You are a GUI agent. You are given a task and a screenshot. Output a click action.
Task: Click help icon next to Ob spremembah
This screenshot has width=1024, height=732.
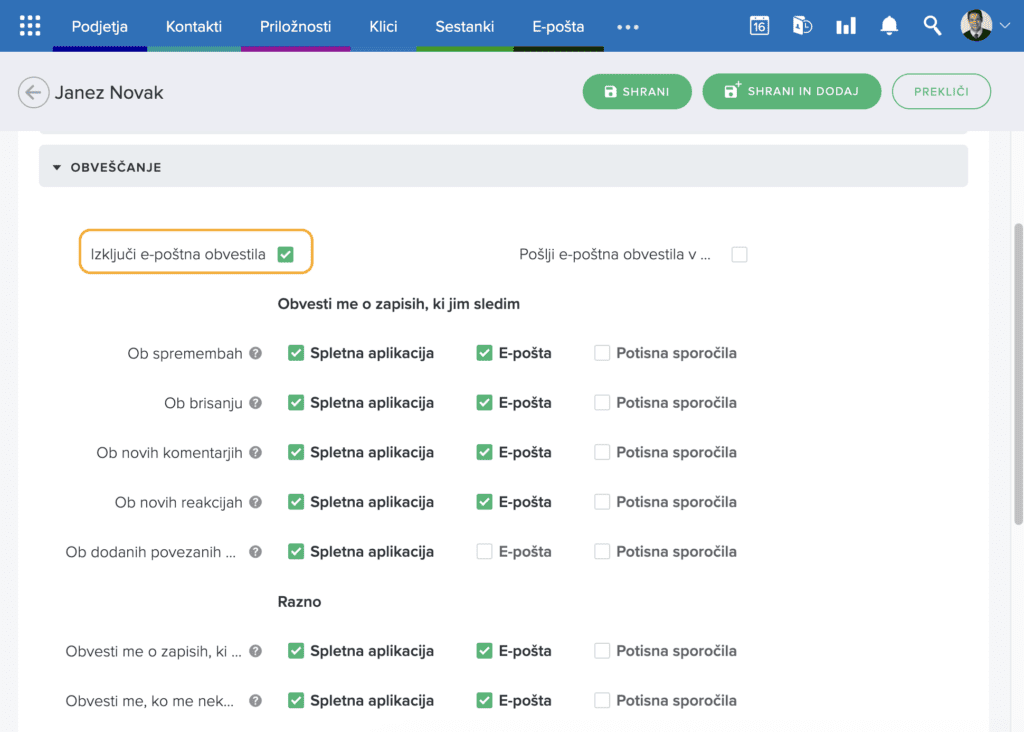pos(256,353)
